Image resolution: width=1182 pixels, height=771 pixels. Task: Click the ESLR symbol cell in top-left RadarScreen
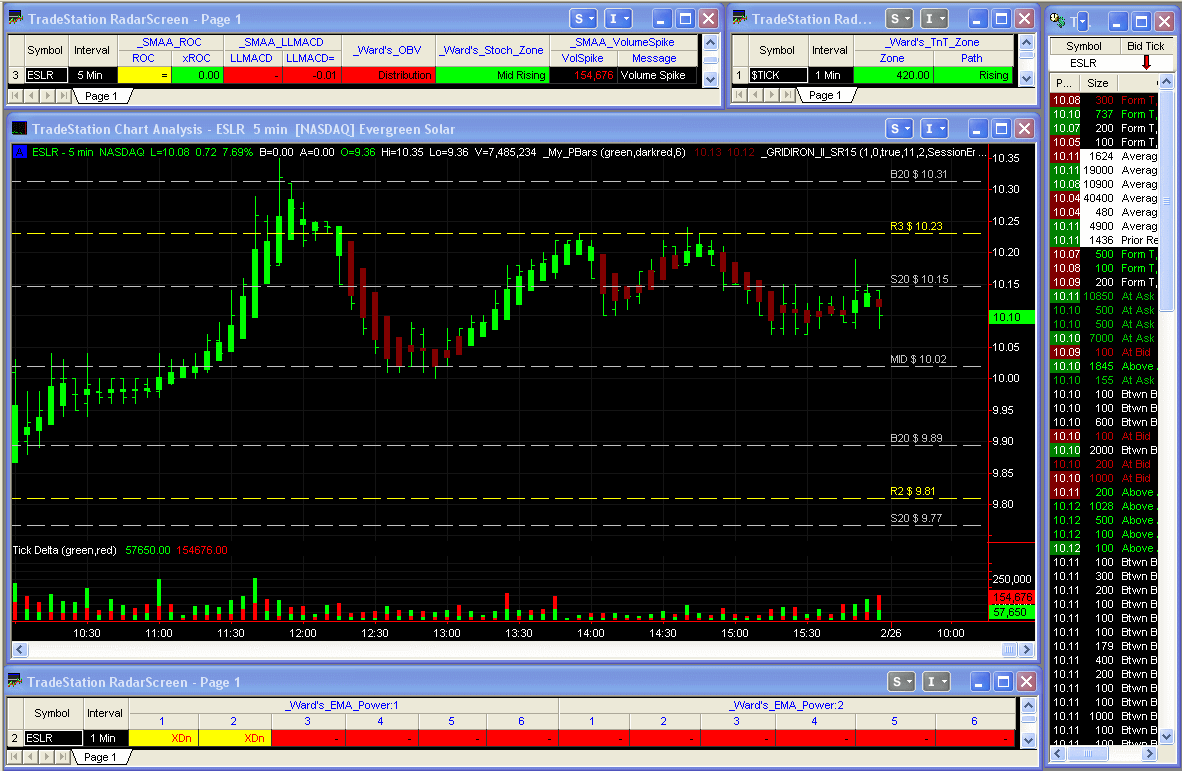click(x=45, y=75)
